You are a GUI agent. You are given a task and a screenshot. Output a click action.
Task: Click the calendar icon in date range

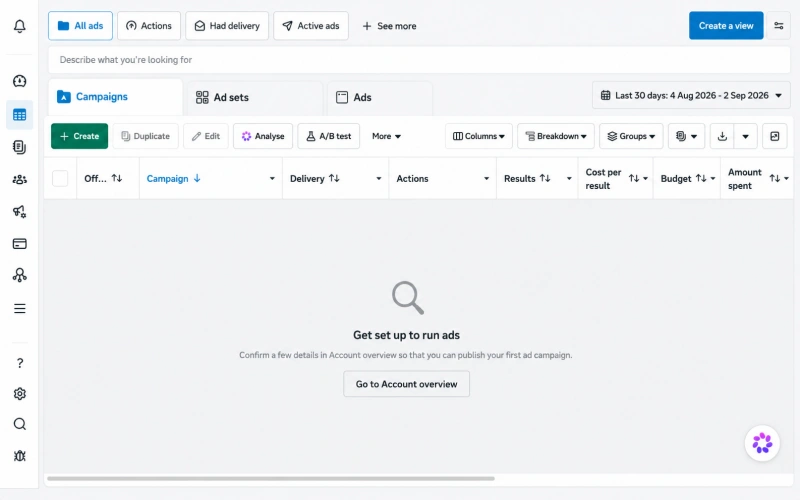tap(605, 95)
